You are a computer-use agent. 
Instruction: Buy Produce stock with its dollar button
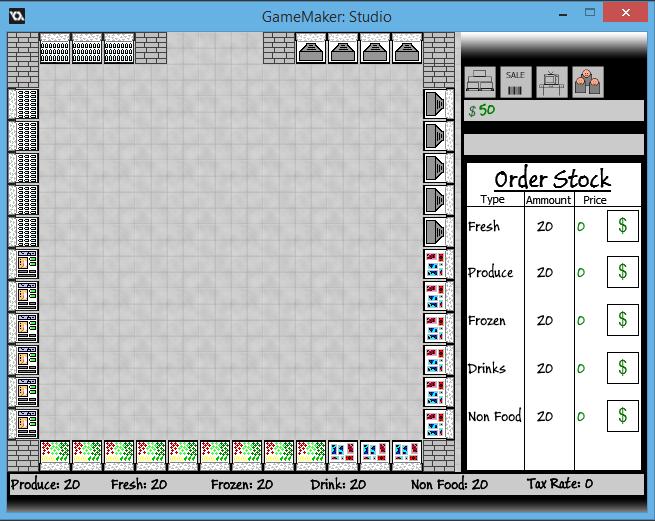pos(623,272)
